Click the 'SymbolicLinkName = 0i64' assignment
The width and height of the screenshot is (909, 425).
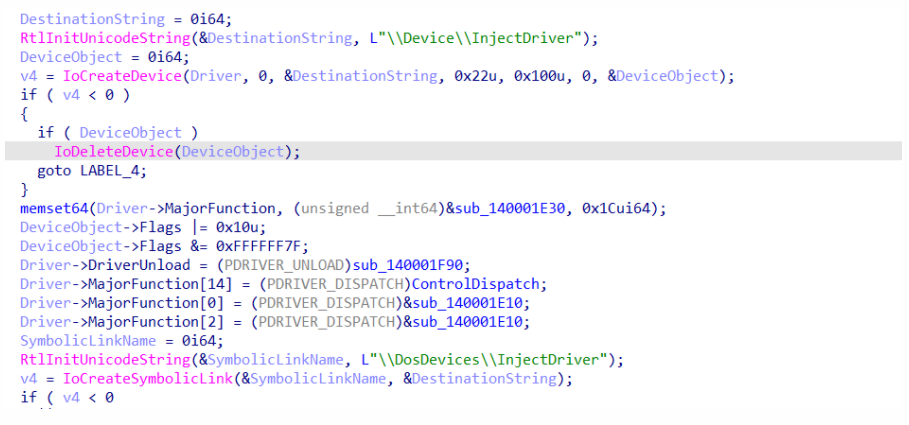click(x=122, y=341)
